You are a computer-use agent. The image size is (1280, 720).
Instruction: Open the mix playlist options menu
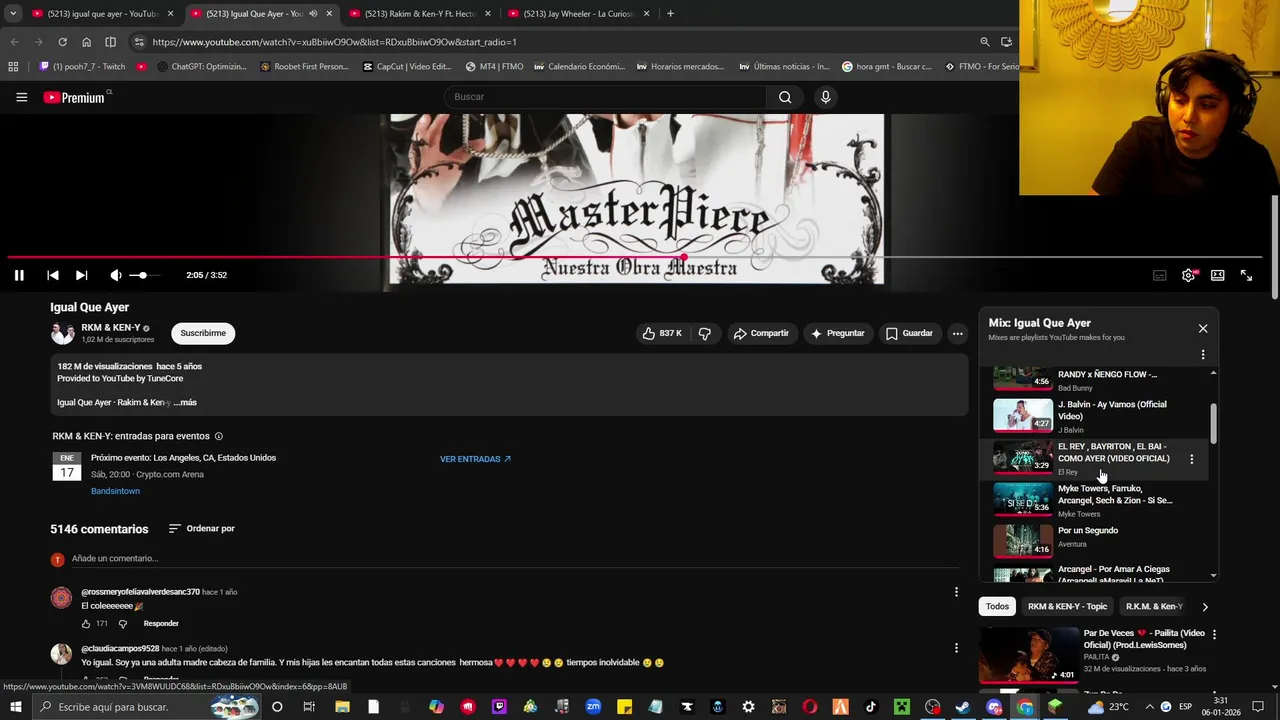(1203, 355)
